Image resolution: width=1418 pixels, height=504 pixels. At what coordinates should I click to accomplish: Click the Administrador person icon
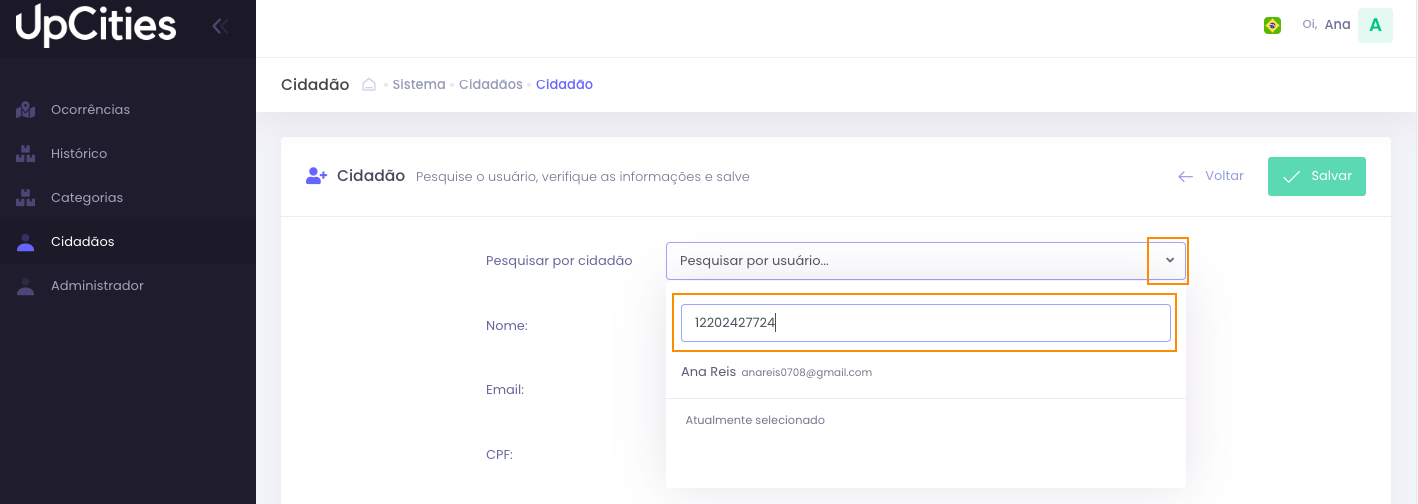point(26,286)
